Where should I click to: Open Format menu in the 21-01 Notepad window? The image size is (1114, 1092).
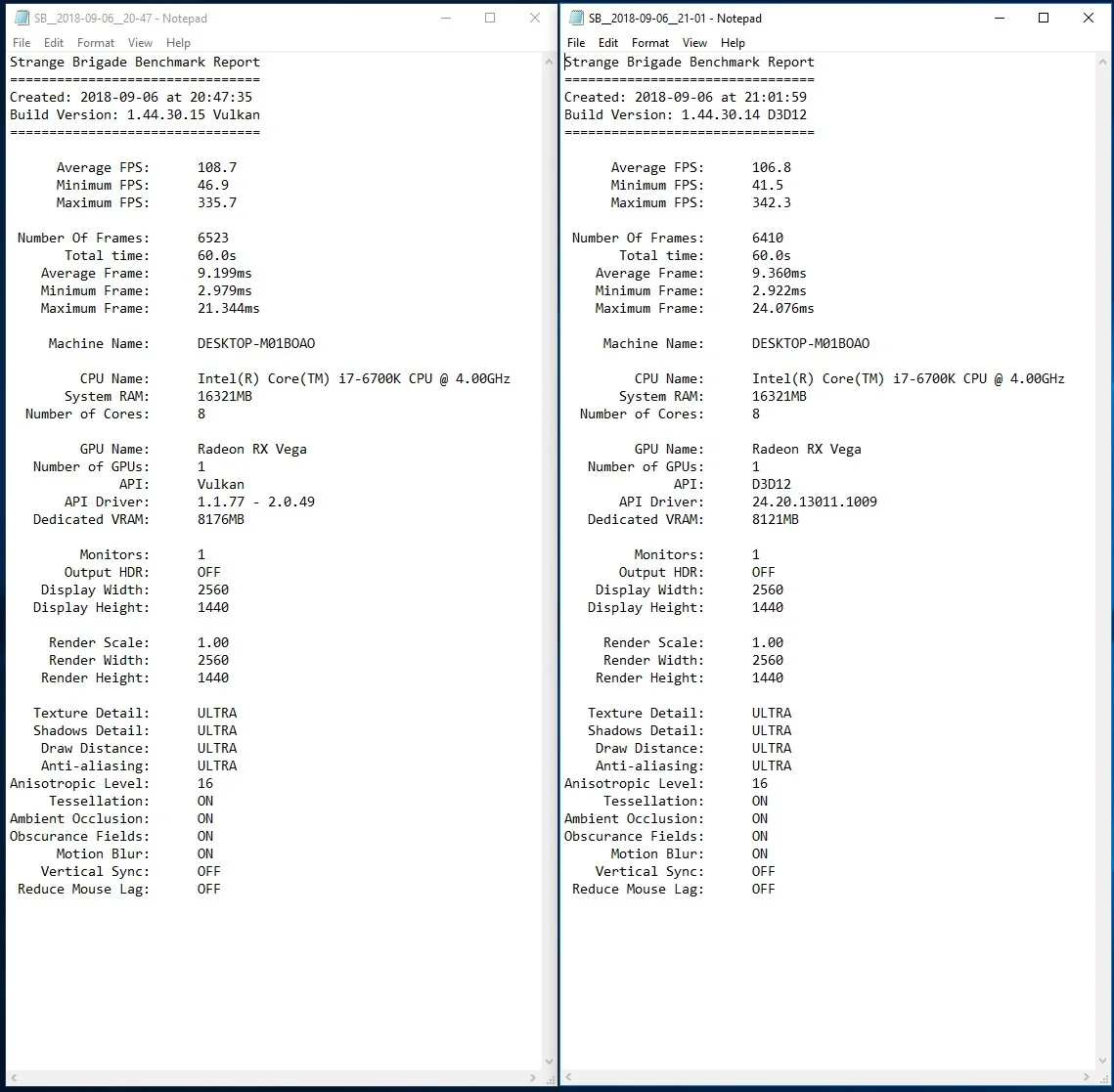click(x=650, y=43)
